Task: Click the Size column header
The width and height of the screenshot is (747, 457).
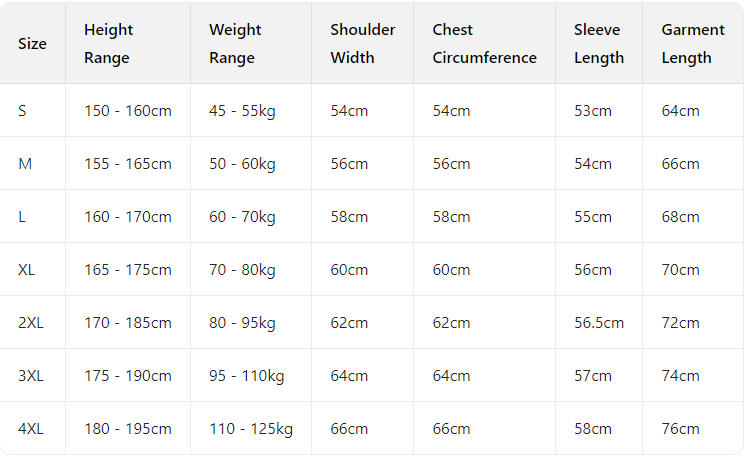Action: click(x=32, y=44)
